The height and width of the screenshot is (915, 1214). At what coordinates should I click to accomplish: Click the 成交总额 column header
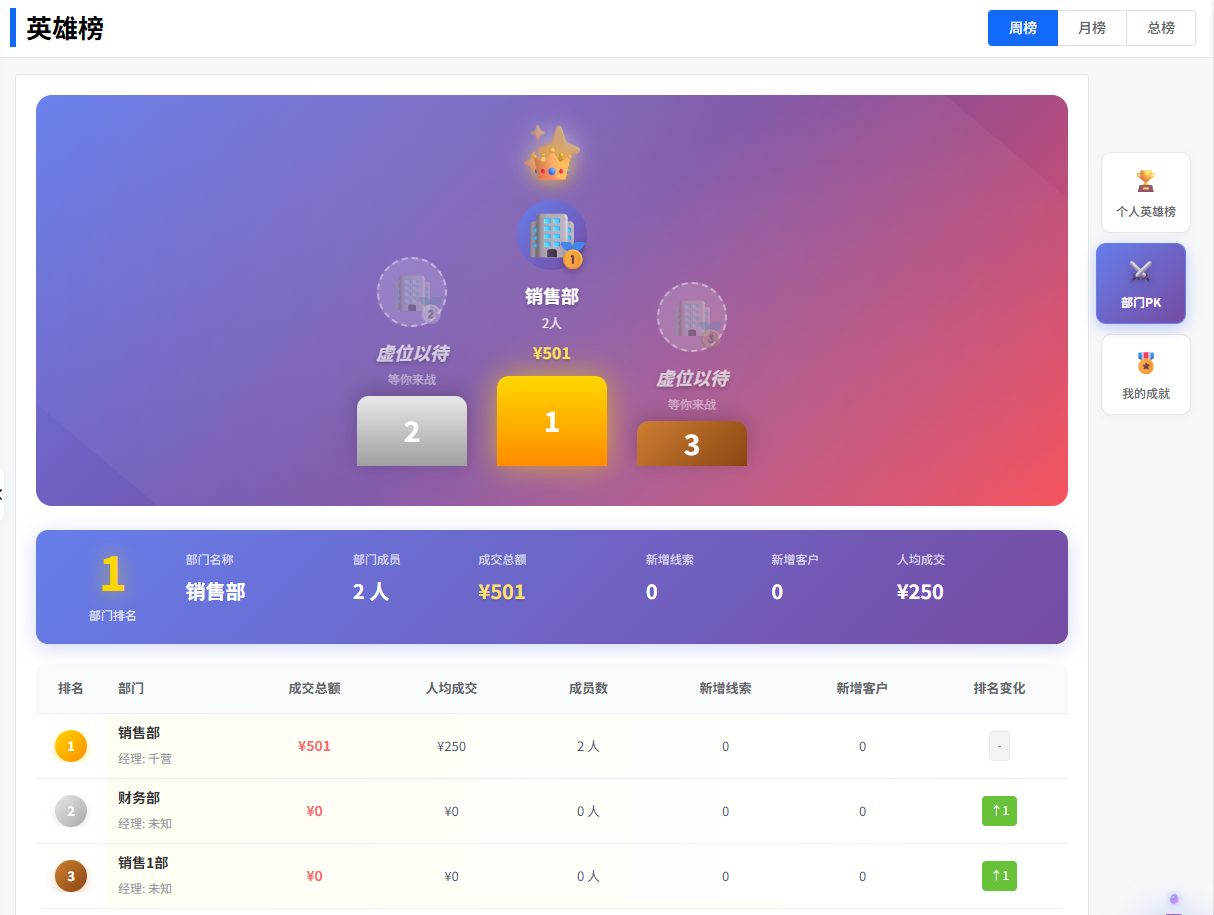pyautogui.click(x=314, y=688)
